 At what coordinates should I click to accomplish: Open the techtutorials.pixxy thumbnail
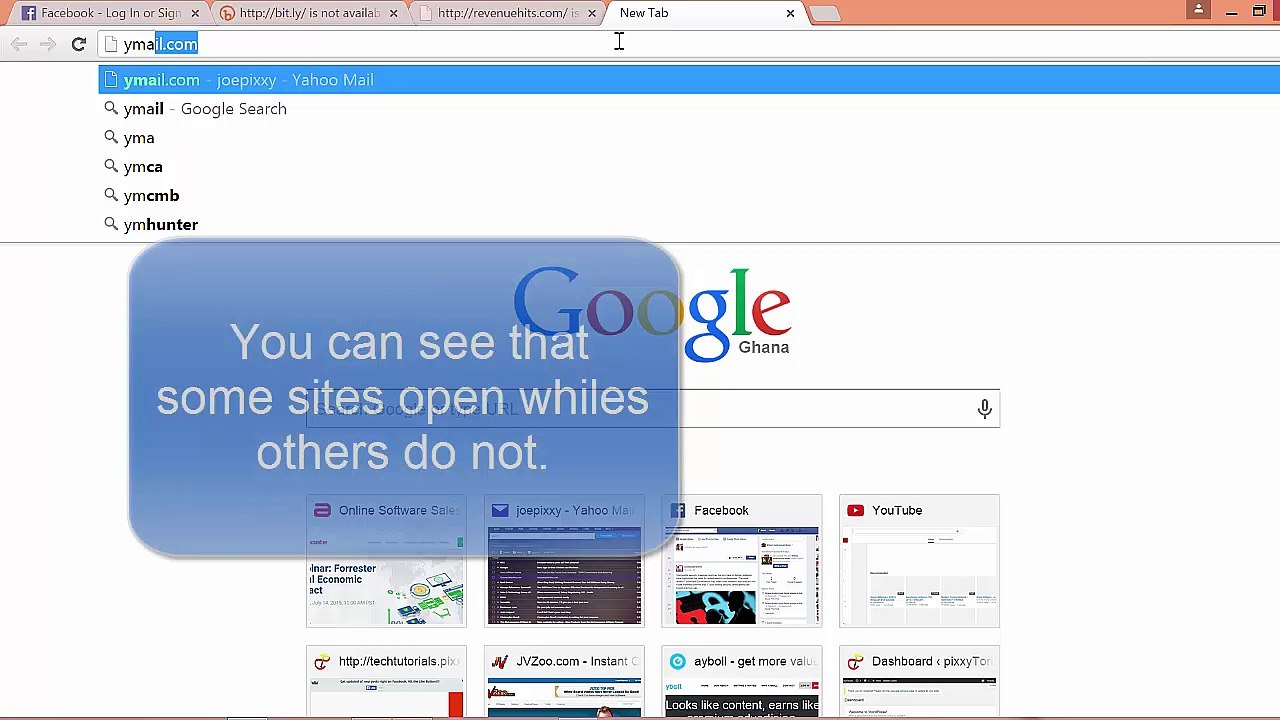386,683
